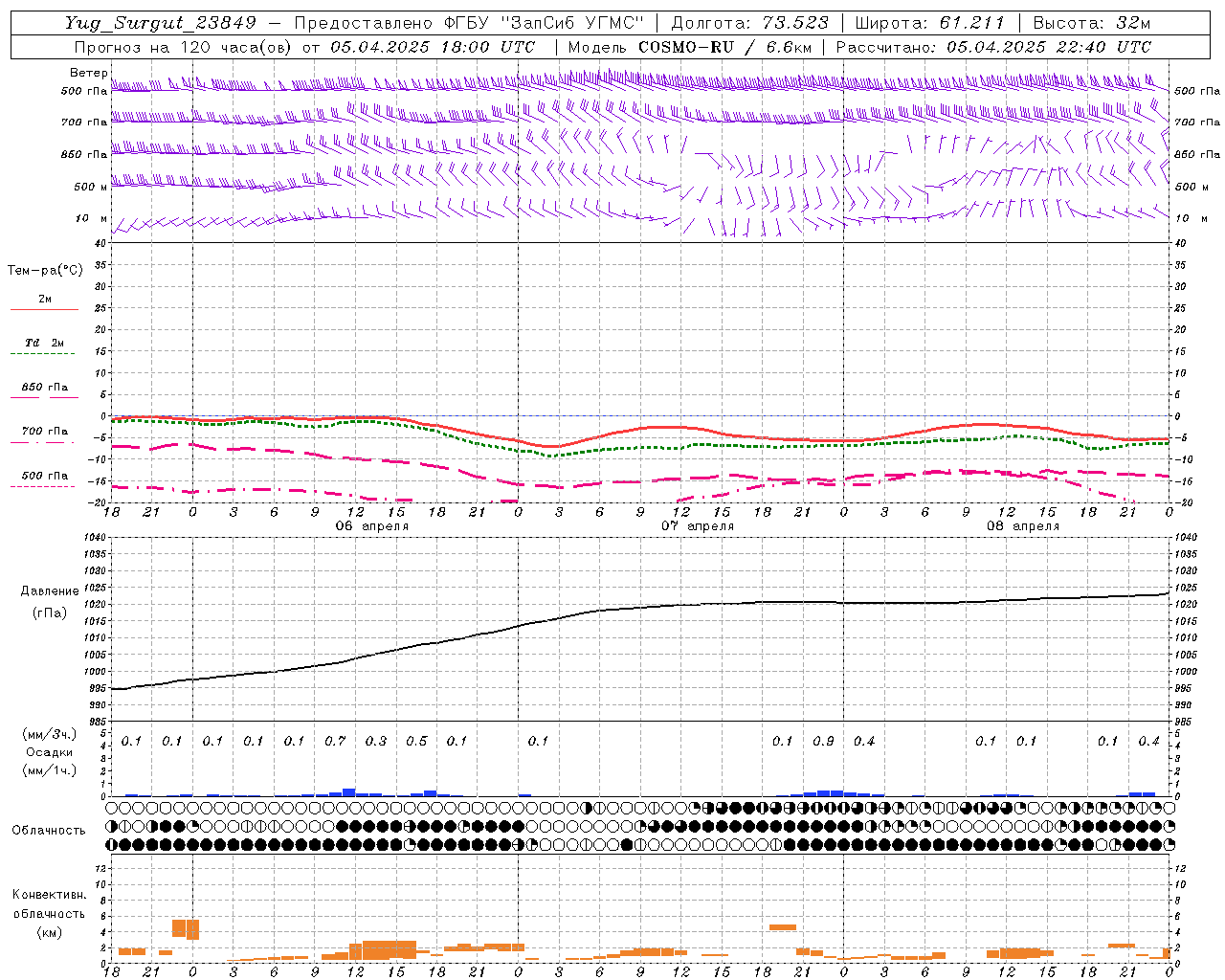The width and height of the screenshot is (1225, 980).
Task: Click the "Облачность" cloud cover label
Action: [49, 831]
